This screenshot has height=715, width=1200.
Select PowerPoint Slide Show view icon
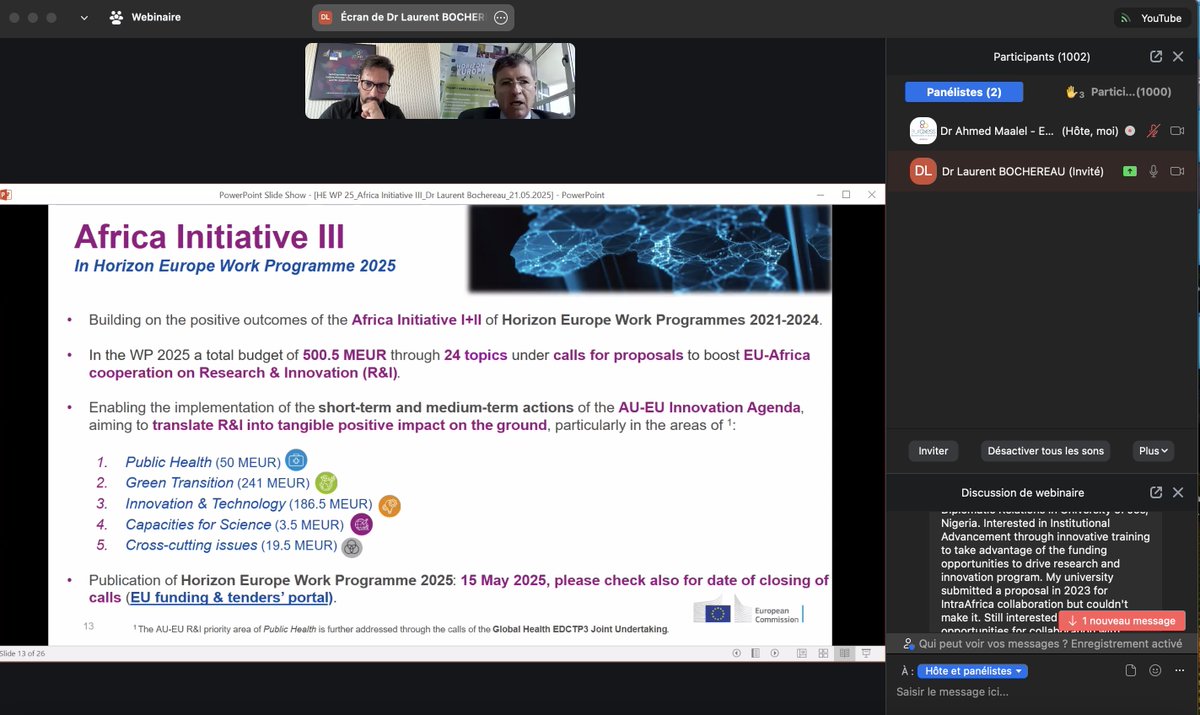click(865, 653)
